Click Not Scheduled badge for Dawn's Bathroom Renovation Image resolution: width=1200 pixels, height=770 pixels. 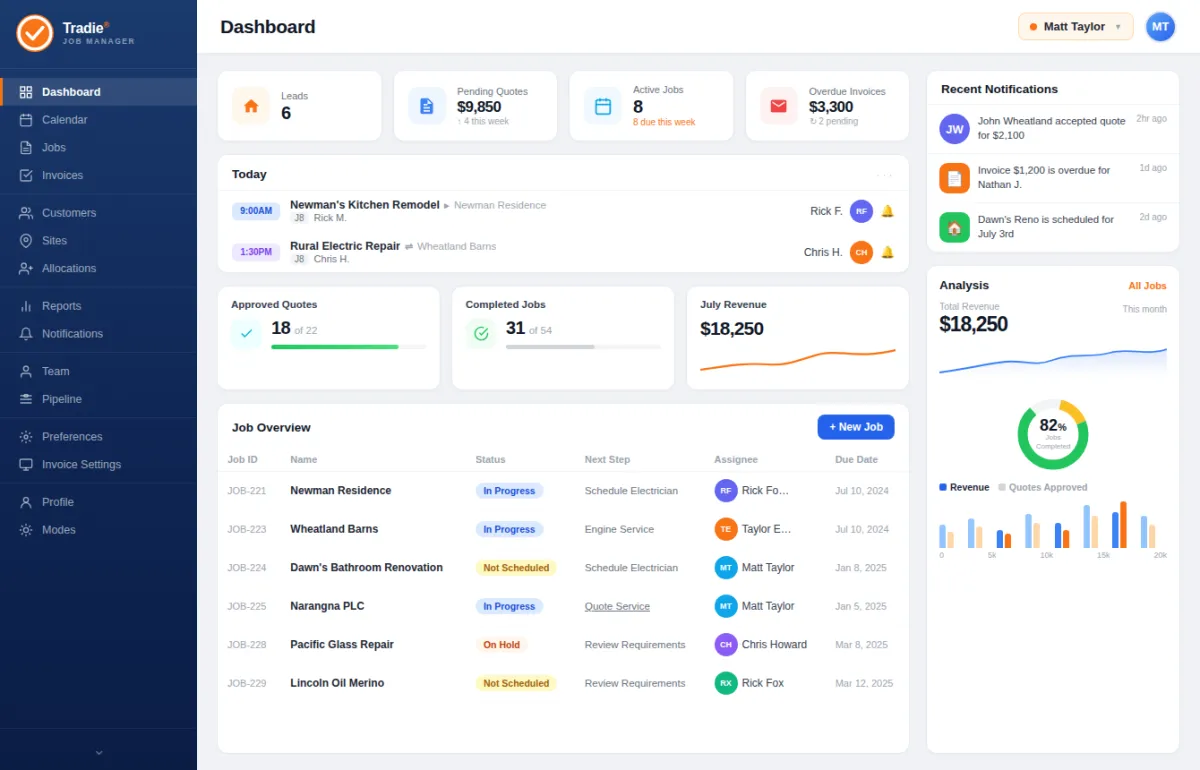pyautogui.click(x=516, y=568)
